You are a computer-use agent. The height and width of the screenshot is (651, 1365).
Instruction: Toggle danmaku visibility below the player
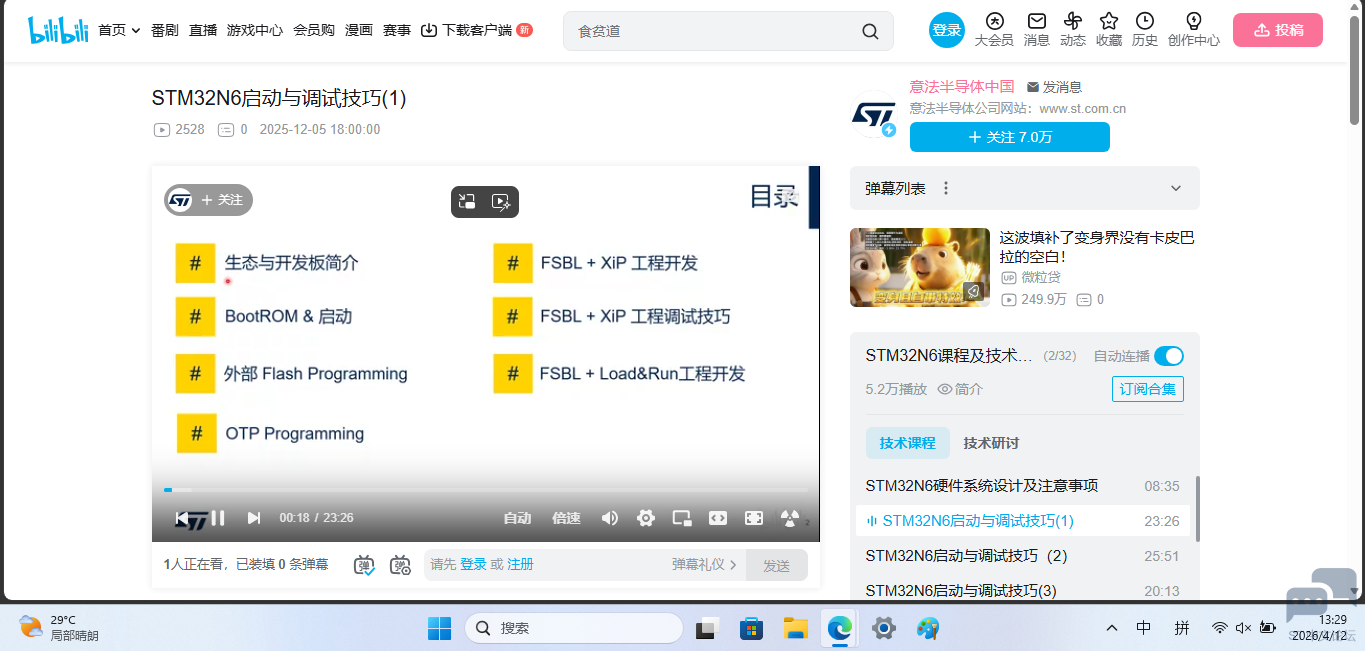[x=364, y=565]
